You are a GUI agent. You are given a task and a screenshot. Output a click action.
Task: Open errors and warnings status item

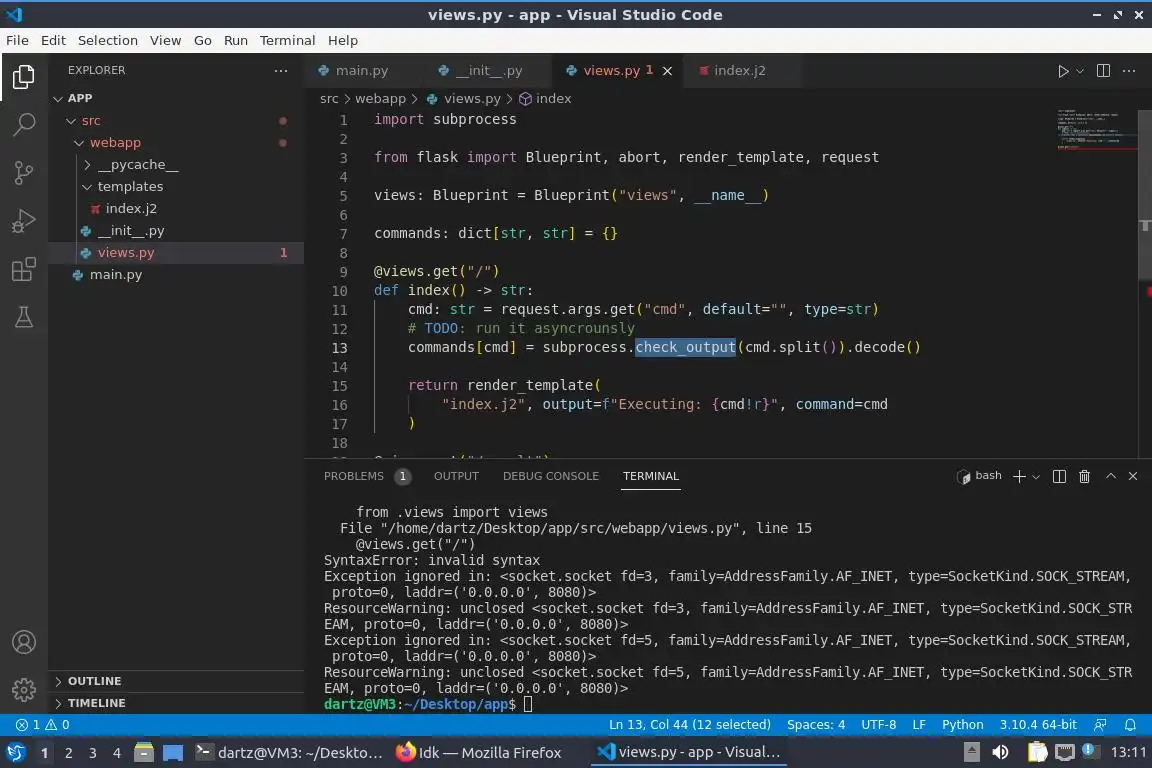pyautogui.click(x=43, y=725)
